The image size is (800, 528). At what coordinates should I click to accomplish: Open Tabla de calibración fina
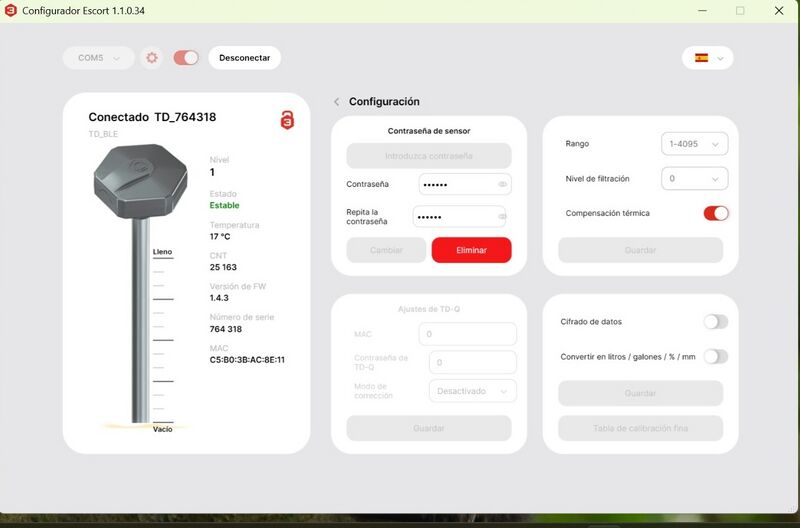[640, 428]
